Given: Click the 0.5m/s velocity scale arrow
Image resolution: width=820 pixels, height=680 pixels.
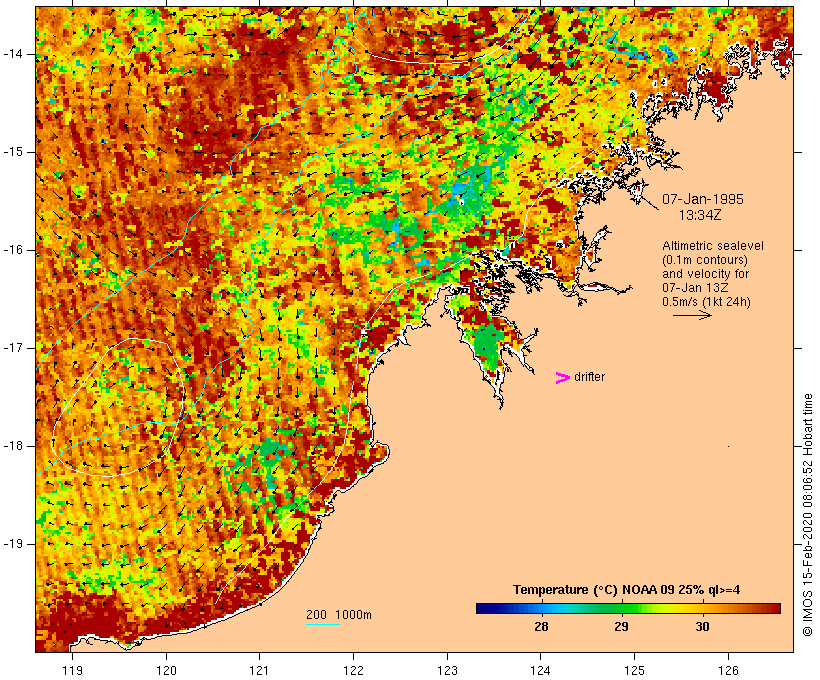Looking at the screenshot, I should pos(692,315).
